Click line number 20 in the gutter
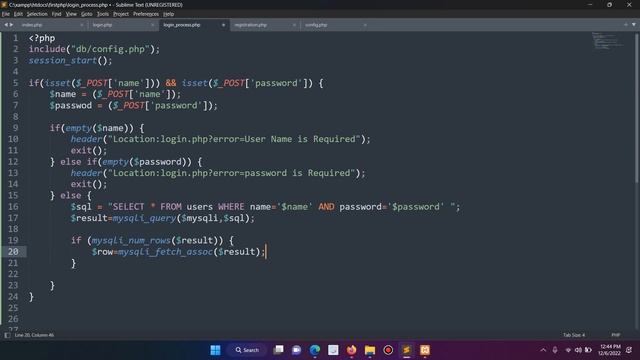Screen dimensions: 640x360 point(13,252)
